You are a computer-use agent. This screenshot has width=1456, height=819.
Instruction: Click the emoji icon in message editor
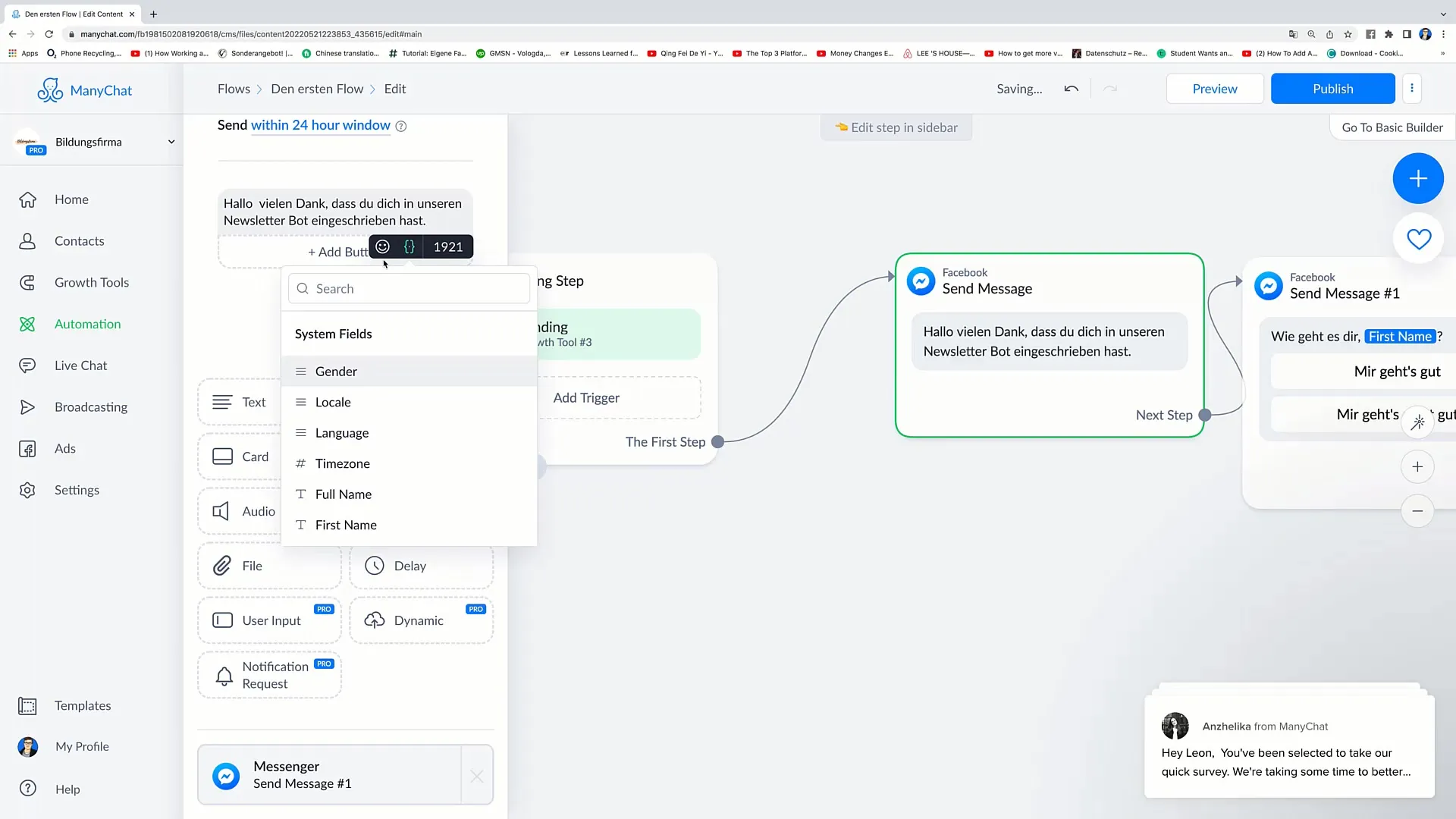(383, 246)
